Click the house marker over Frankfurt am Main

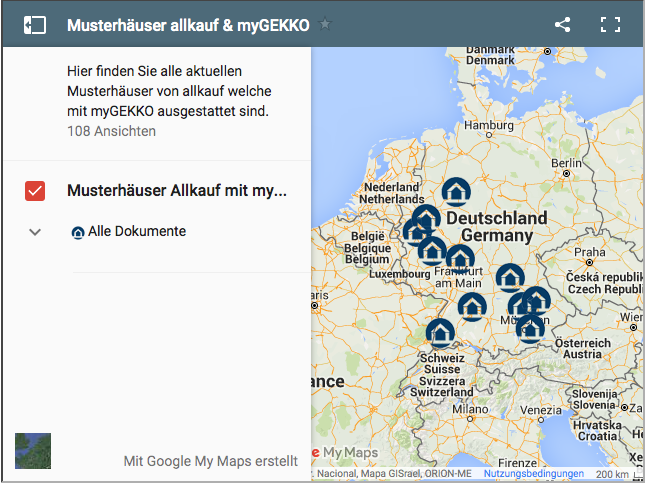coord(460,259)
